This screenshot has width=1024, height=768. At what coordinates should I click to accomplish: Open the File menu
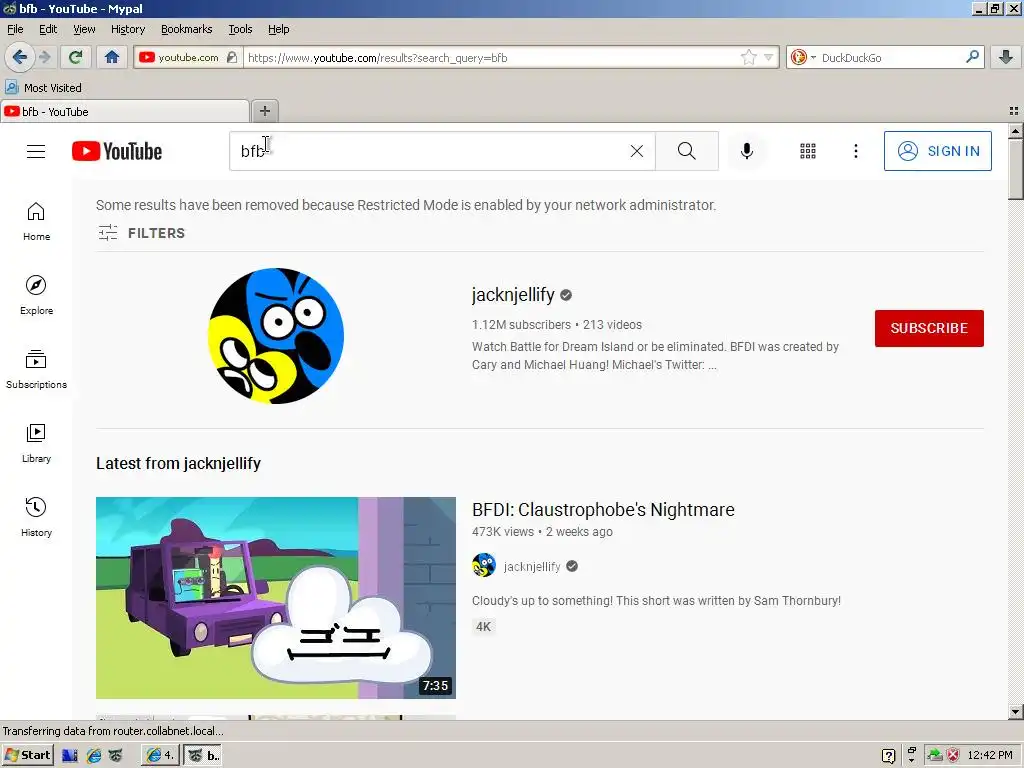(15, 29)
